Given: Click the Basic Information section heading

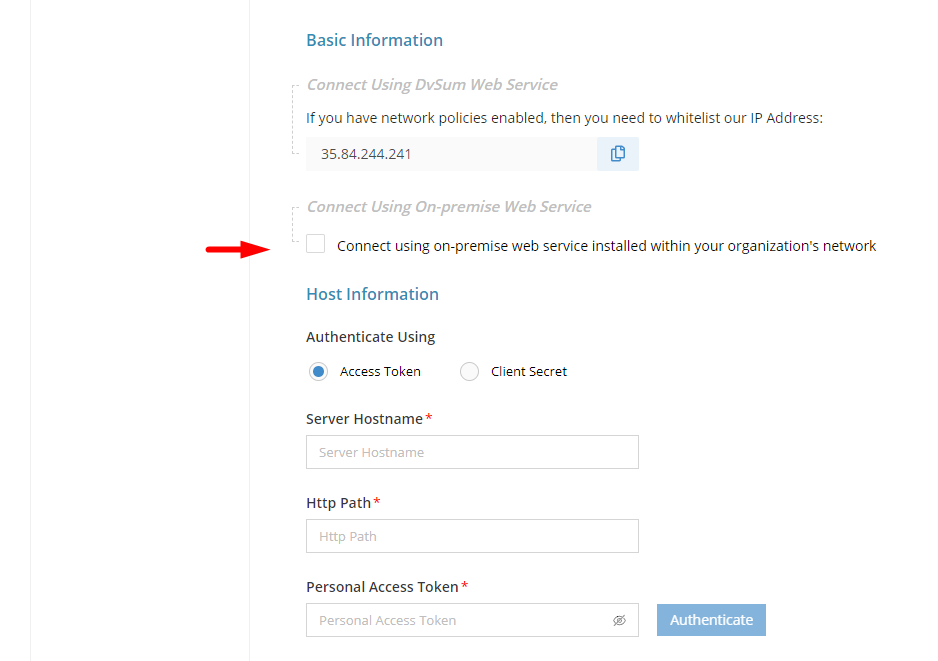Looking at the screenshot, I should point(374,40).
